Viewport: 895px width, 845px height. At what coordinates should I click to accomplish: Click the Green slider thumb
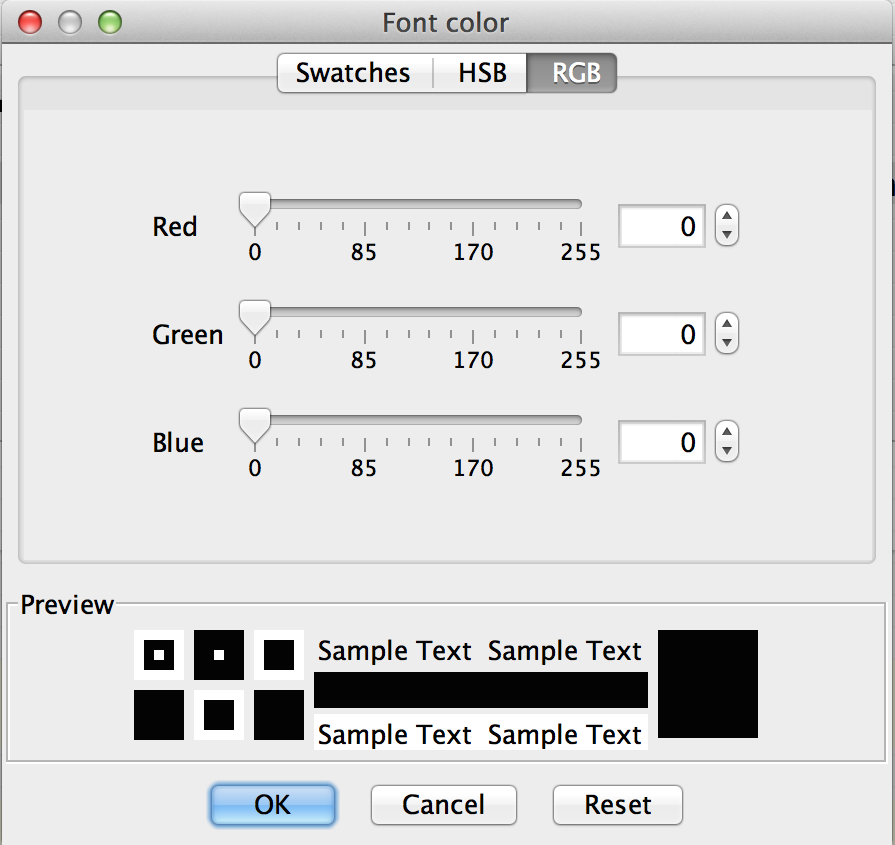pyautogui.click(x=256, y=317)
